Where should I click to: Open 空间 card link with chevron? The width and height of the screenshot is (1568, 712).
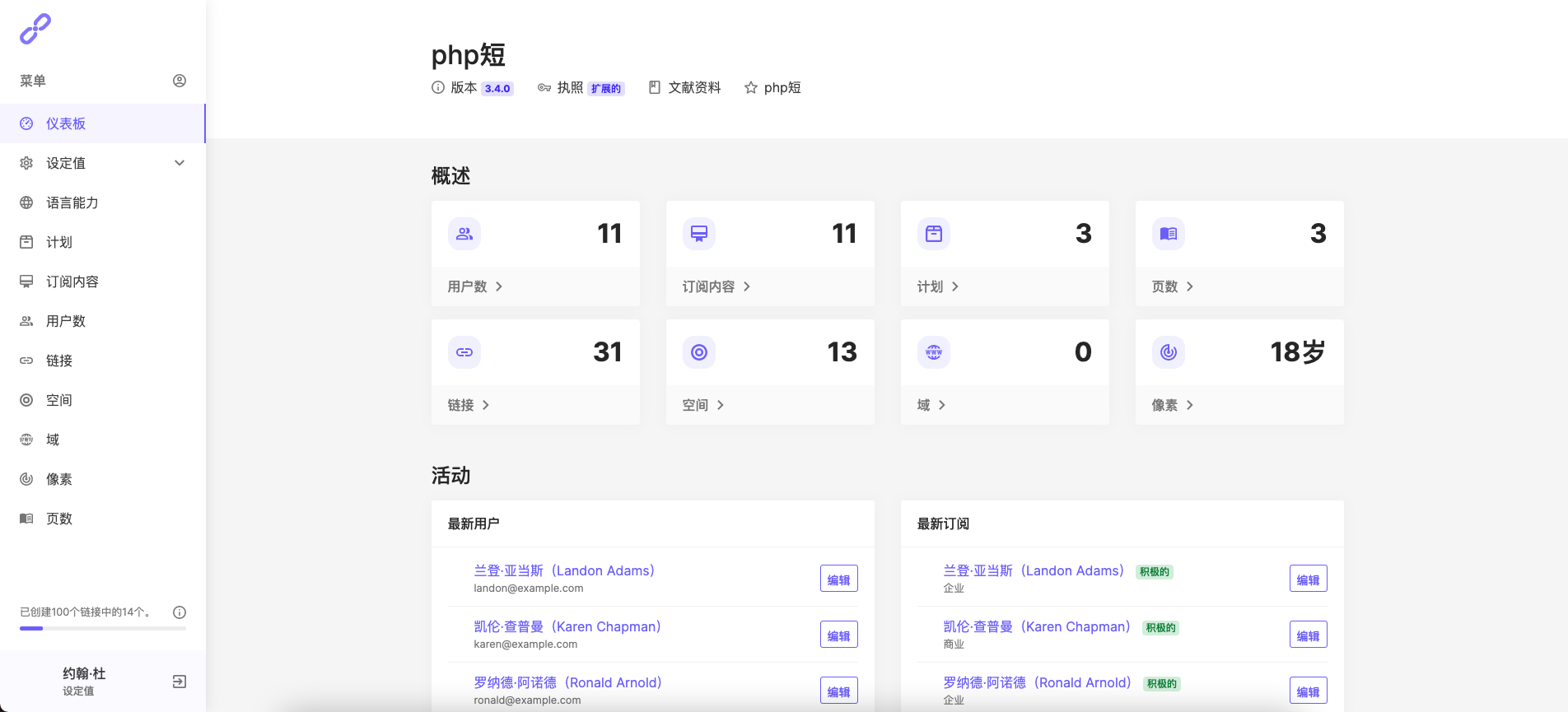(x=703, y=405)
